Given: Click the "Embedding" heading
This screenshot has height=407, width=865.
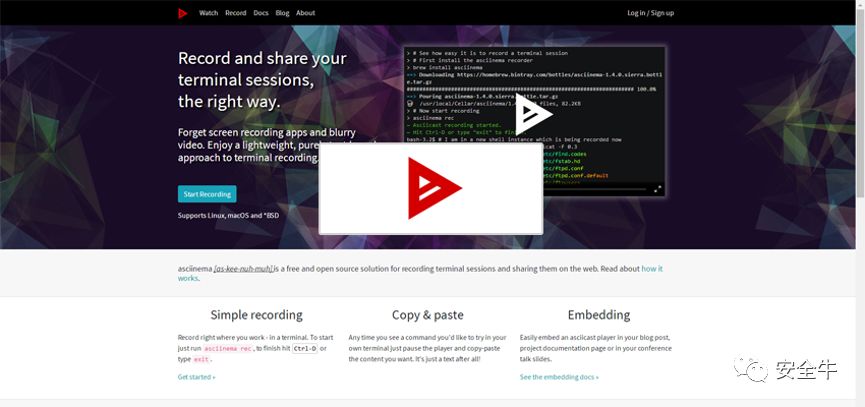Looking at the screenshot, I should (599, 315).
